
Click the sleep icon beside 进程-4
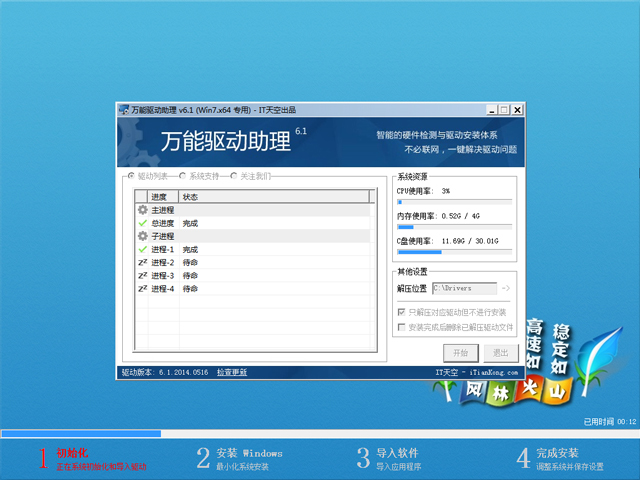pyautogui.click(x=142, y=288)
